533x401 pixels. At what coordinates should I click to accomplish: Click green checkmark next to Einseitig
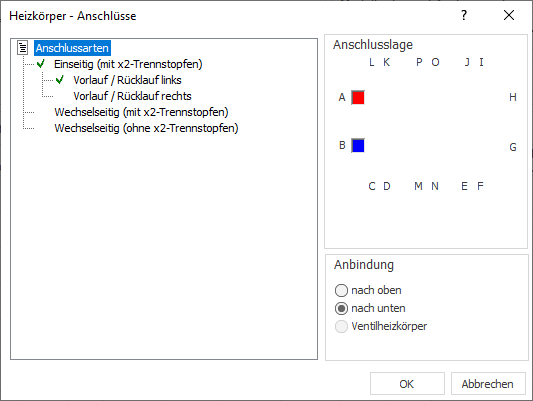tap(41, 64)
